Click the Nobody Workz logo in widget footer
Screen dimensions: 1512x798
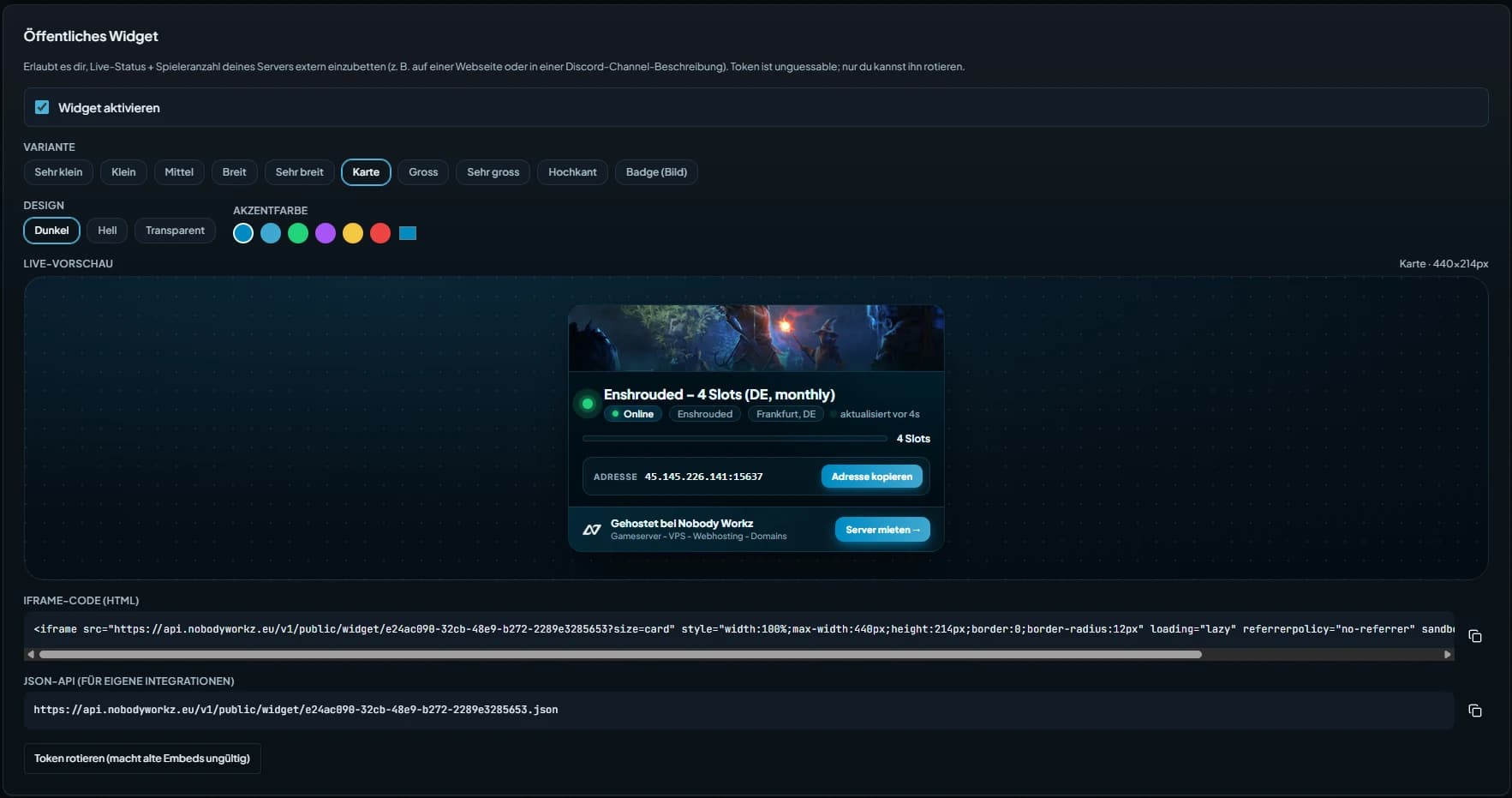[592, 530]
